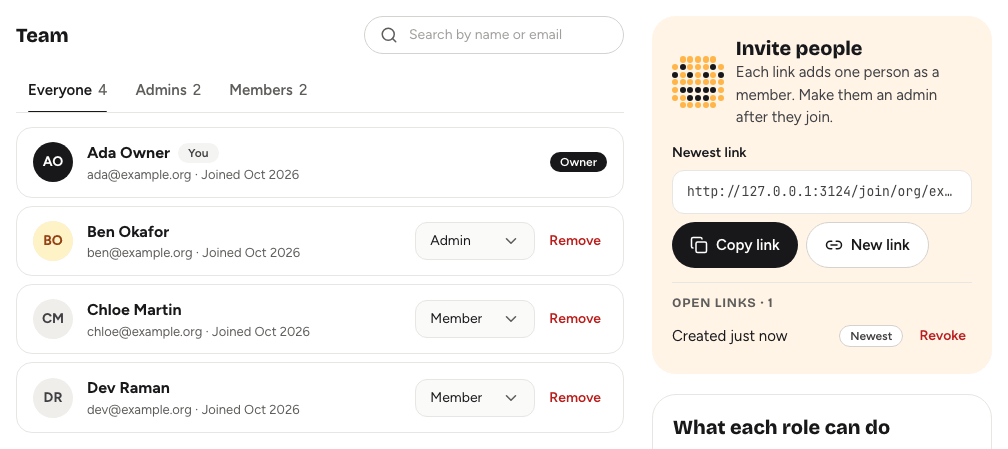1008x449 pixels.
Task: Click the search magnifier icon
Action: pos(389,35)
